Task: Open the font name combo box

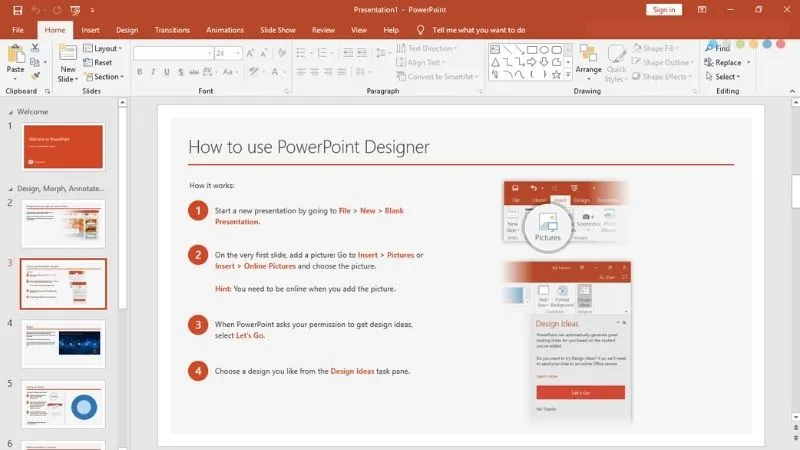Action: (173, 53)
